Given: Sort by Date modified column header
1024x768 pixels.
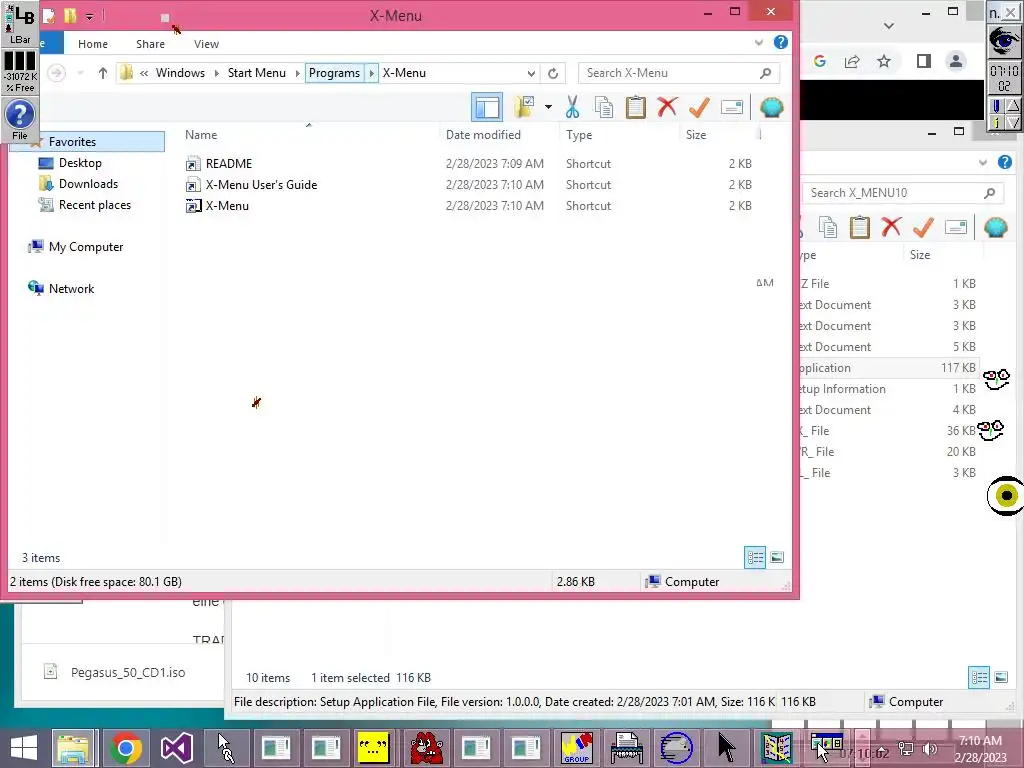Looking at the screenshot, I should 483,135.
